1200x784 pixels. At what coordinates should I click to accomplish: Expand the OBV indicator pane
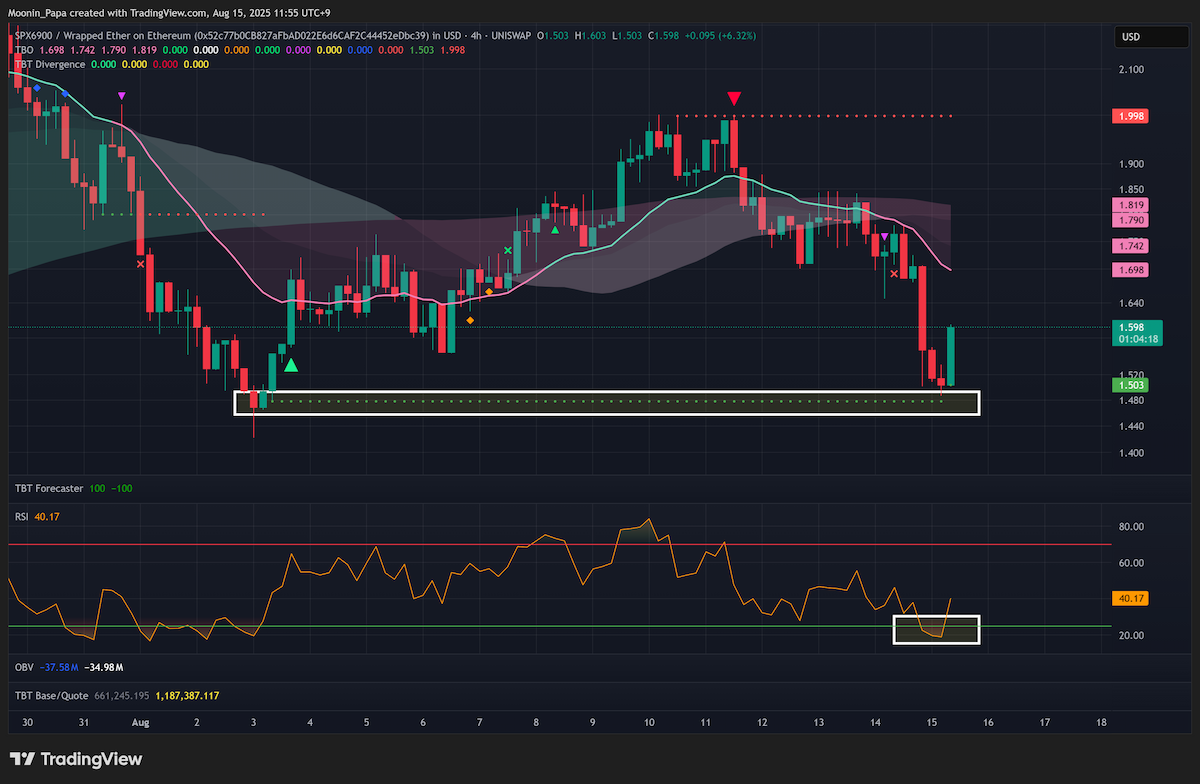click(24, 666)
